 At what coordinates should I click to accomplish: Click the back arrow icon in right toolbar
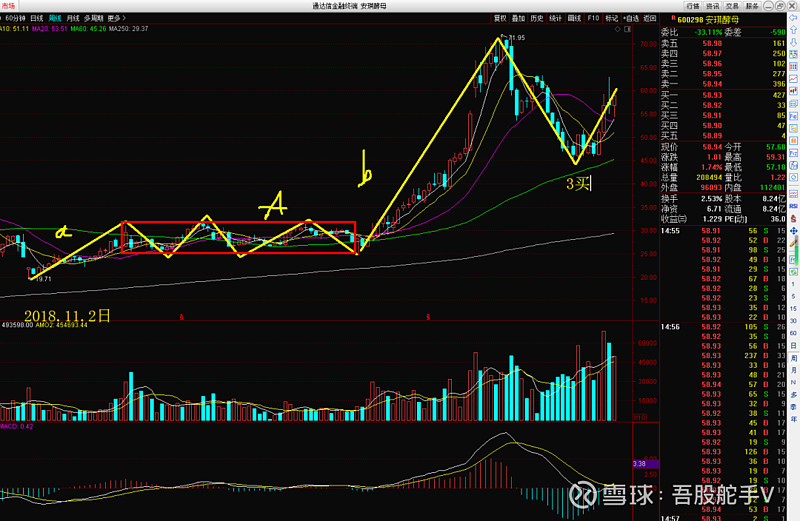[x=793, y=18]
